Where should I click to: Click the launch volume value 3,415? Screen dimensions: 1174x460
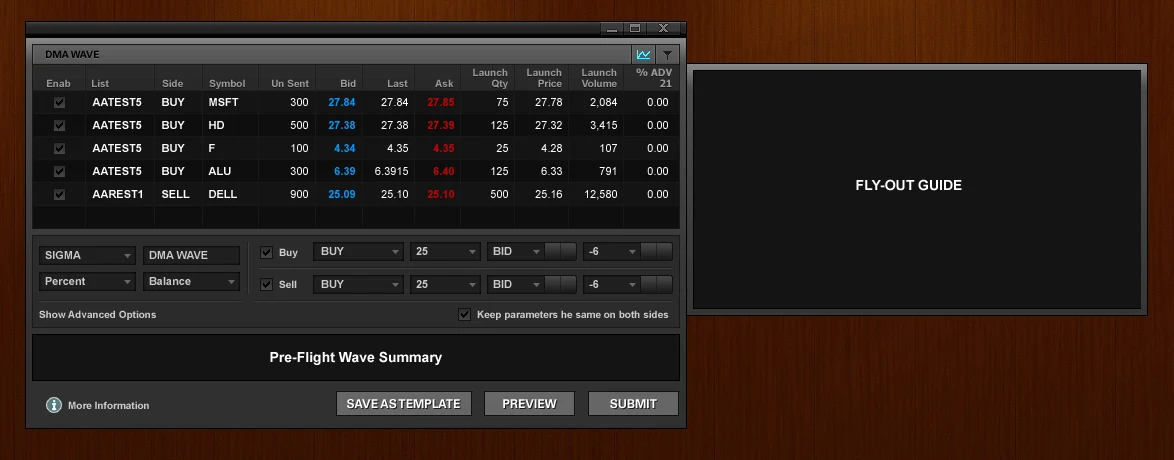coord(603,125)
